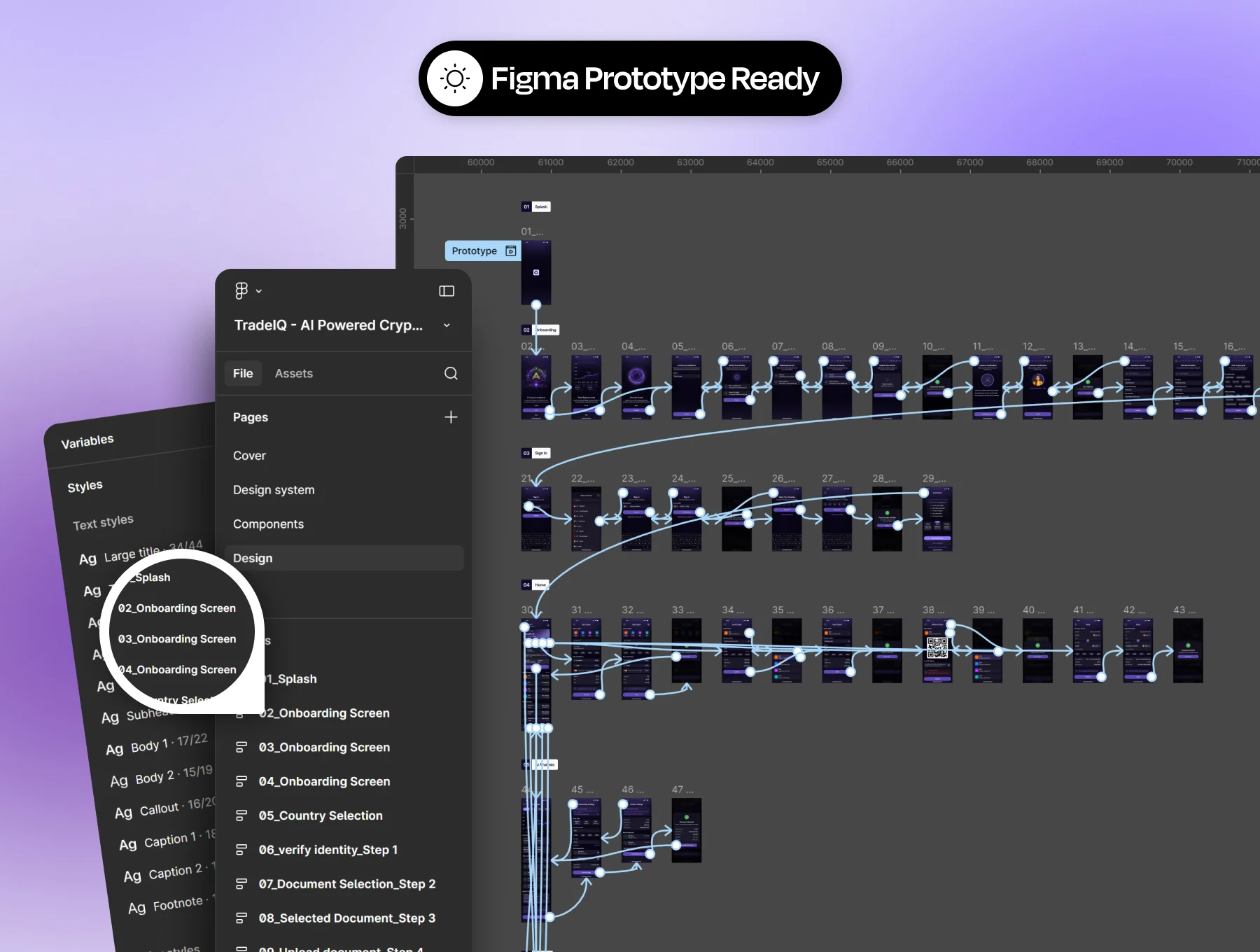Screen dimensions: 1260x952
Task: Select the Body 1 · 17/22 text style
Action: click(x=157, y=745)
